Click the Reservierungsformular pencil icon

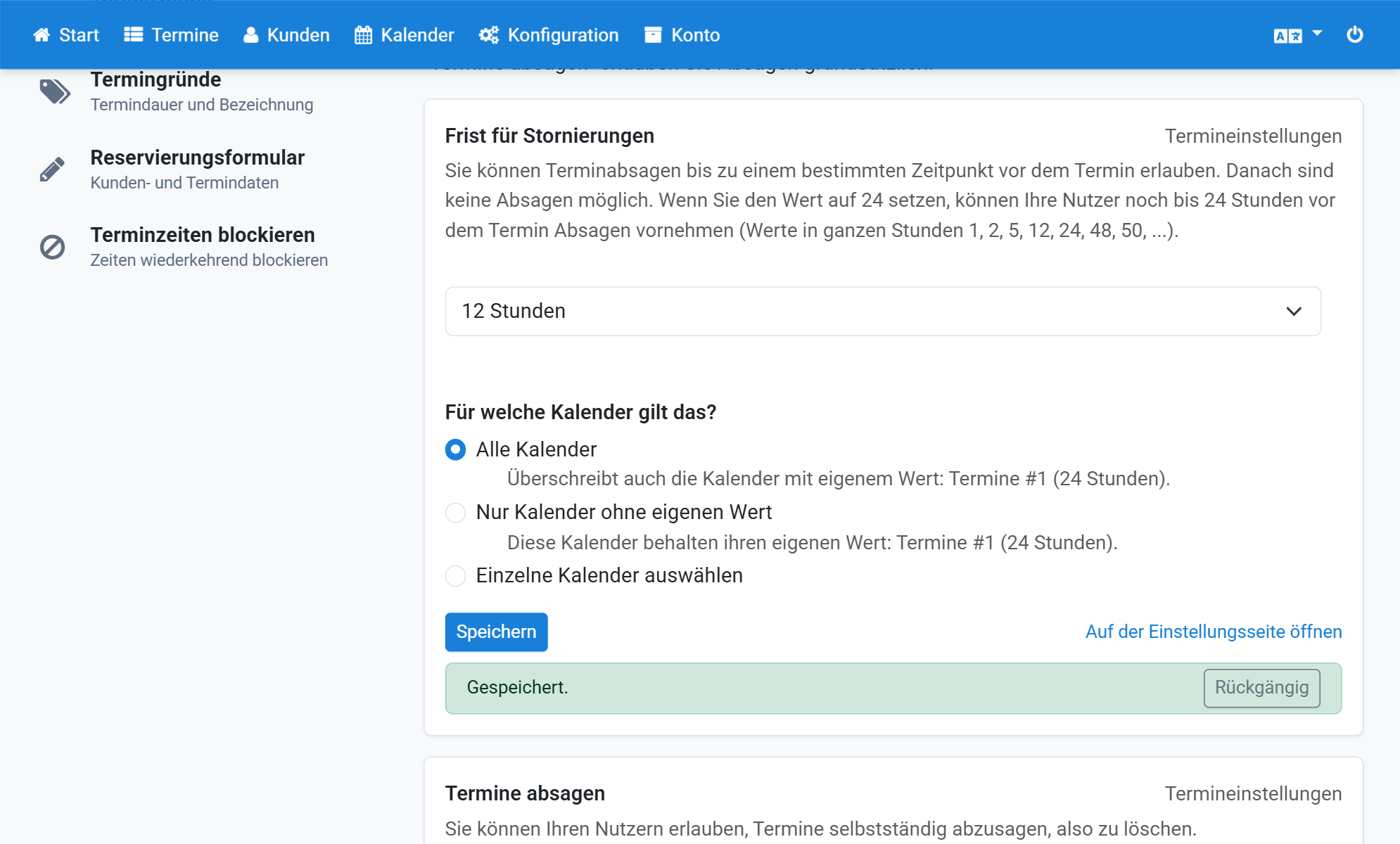pyautogui.click(x=53, y=170)
